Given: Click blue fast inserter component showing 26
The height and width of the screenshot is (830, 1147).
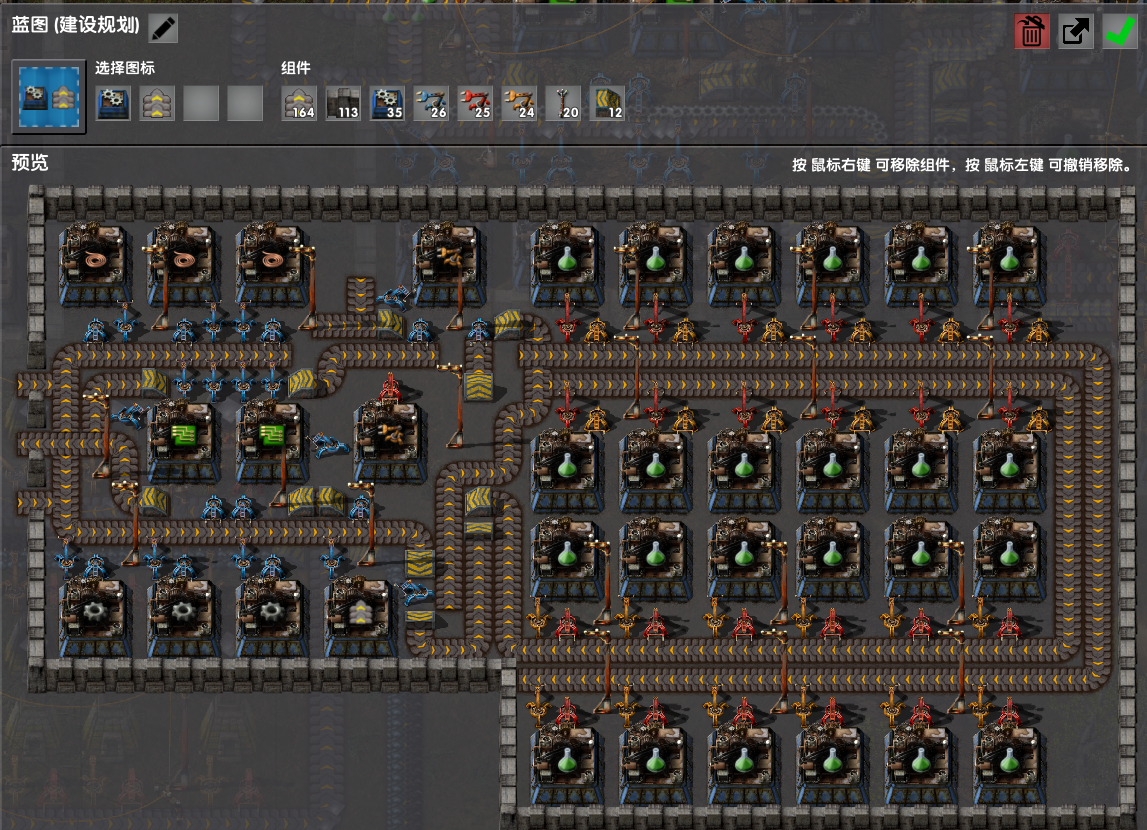Looking at the screenshot, I should (x=431, y=103).
